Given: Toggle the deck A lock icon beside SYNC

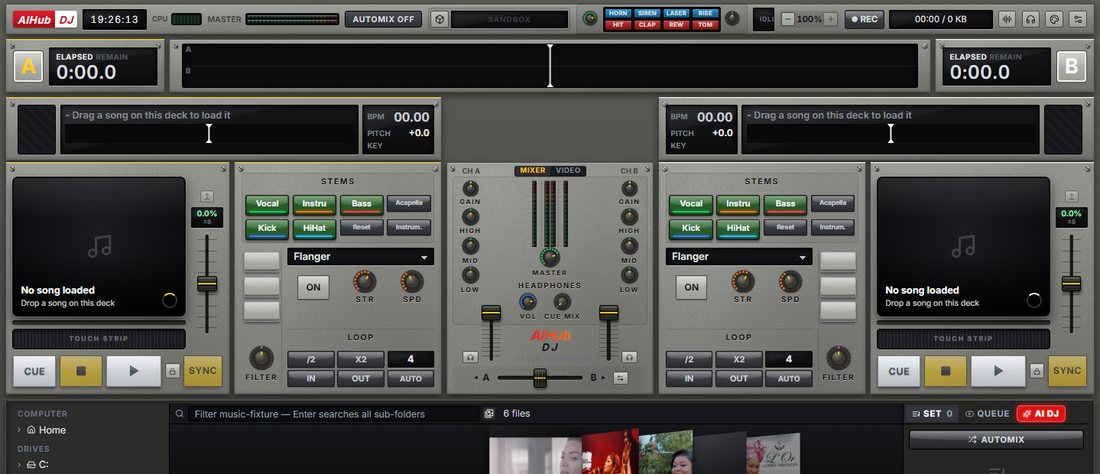Looking at the screenshot, I should point(173,371).
